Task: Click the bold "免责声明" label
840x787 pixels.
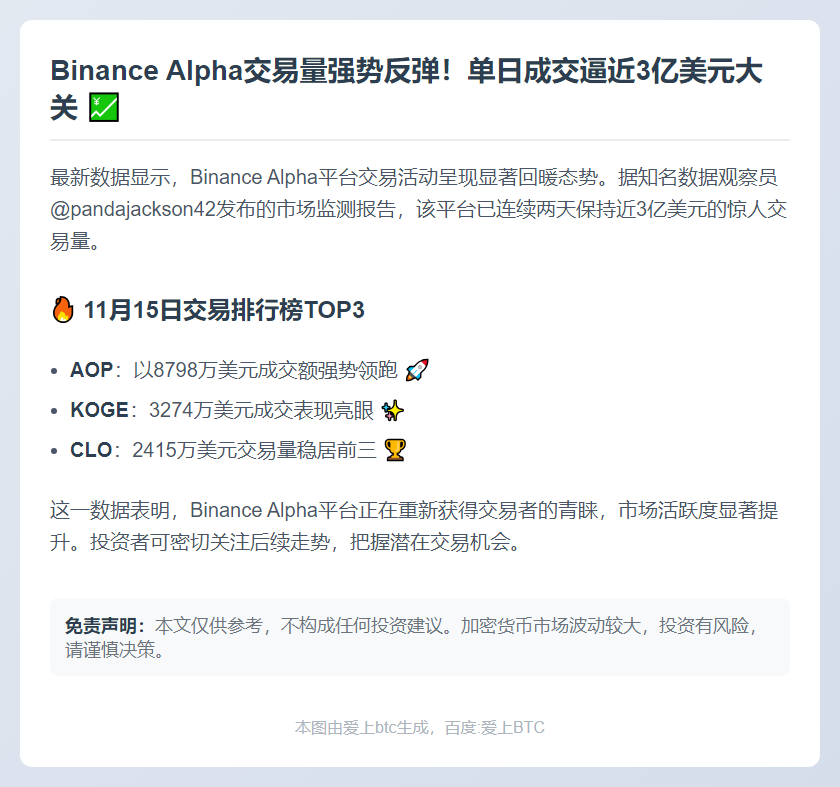Action: click(105, 626)
